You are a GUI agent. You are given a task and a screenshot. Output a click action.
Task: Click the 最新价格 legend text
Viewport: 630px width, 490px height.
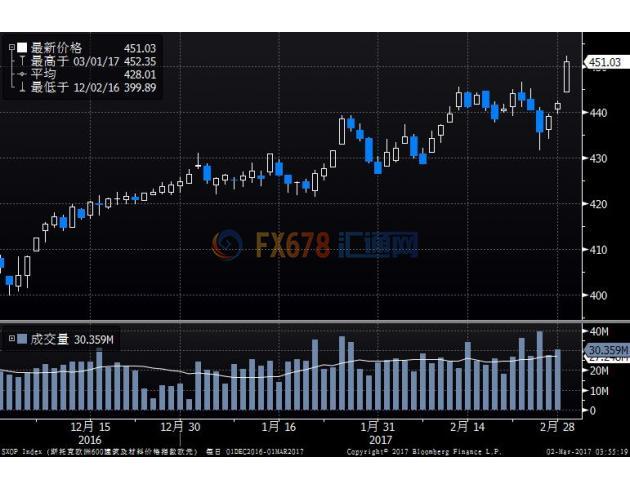click(56, 47)
